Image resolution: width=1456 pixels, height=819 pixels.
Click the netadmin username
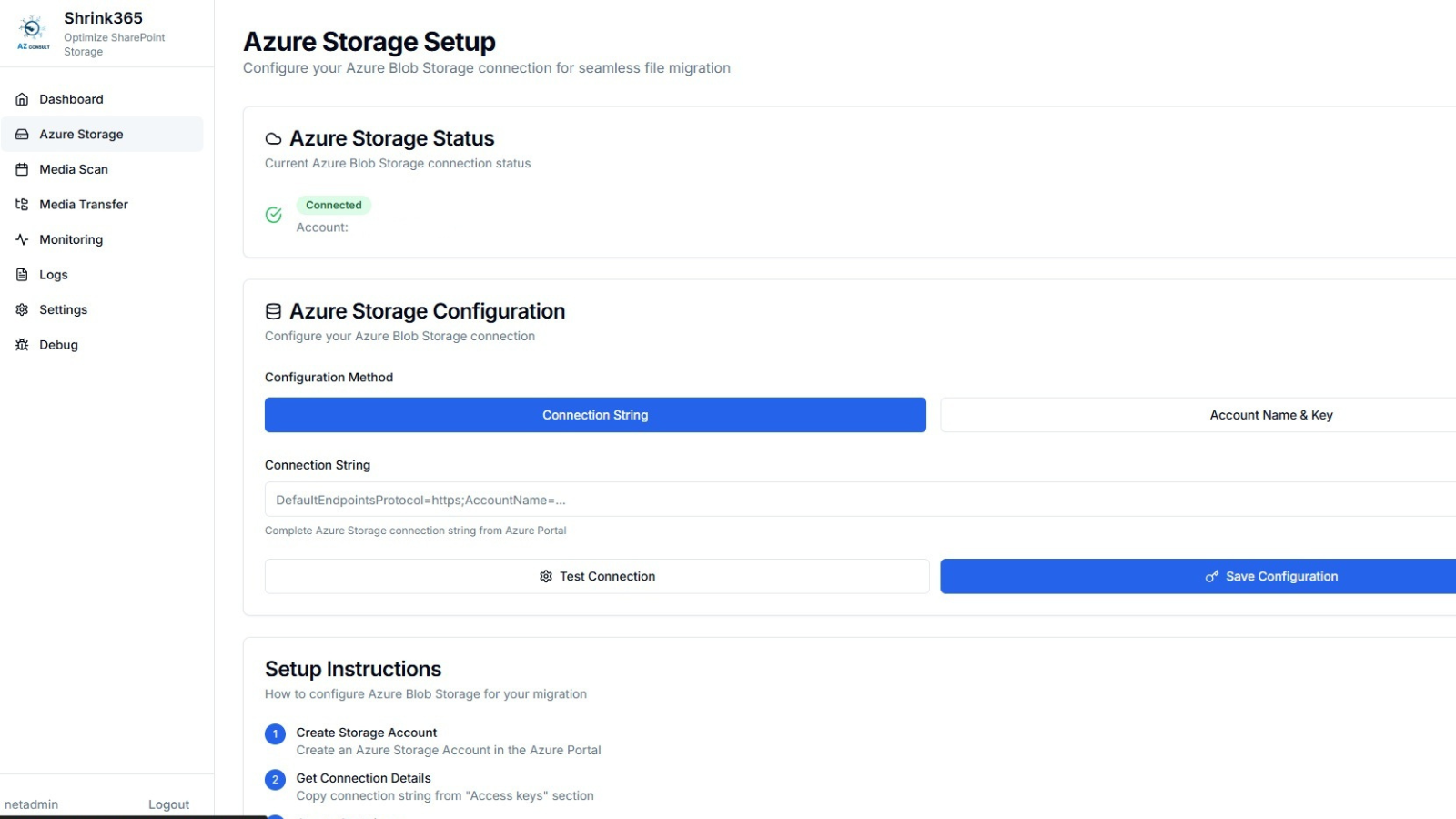click(31, 804)
